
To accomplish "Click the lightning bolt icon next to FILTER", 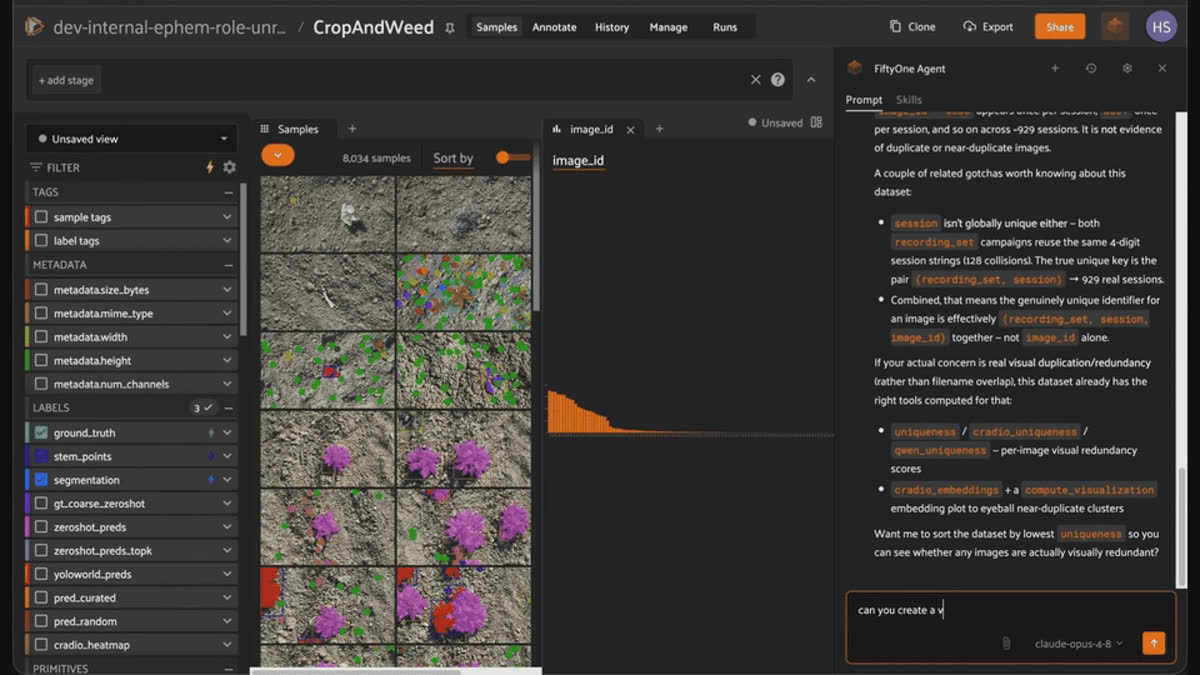I will point(210,167).
